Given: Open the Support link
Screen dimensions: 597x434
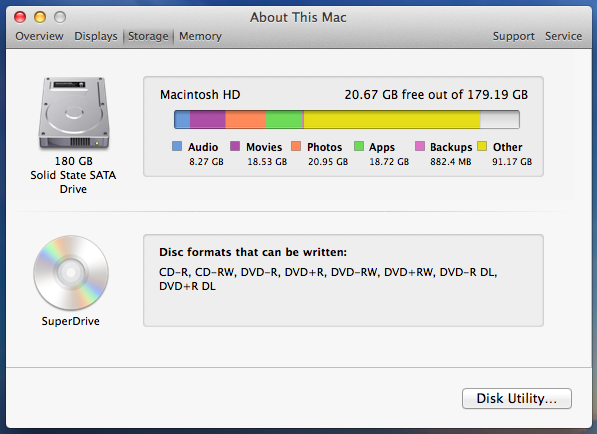Looking at the screenshot, I should pyautogui.click(x=514, y=36).
